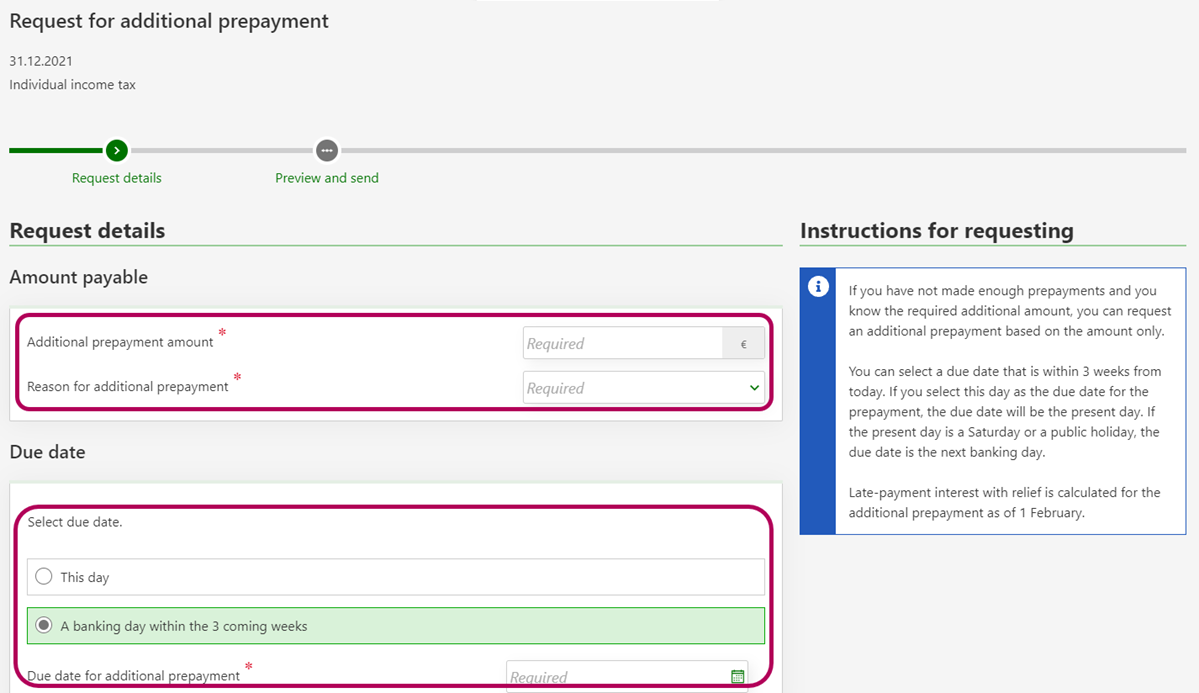
Task: Click the info icon in instructions panel
Action: tap(818, 287)
